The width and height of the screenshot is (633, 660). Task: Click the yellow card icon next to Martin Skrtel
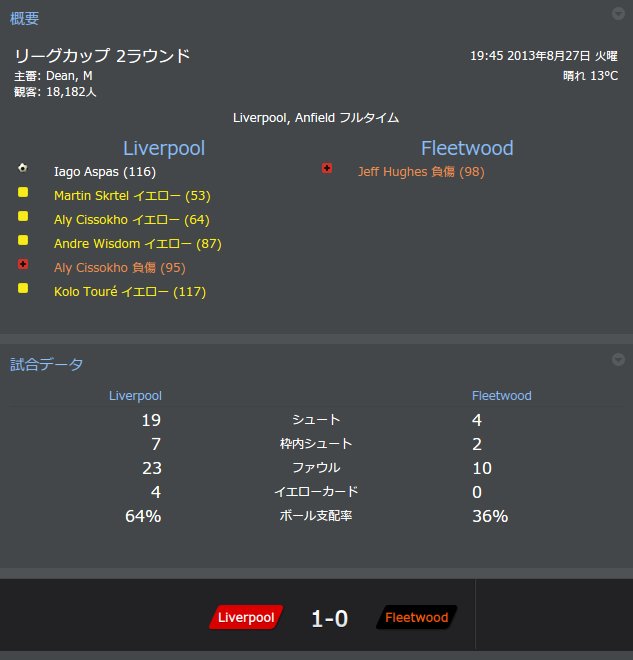[x=23, y=192]
